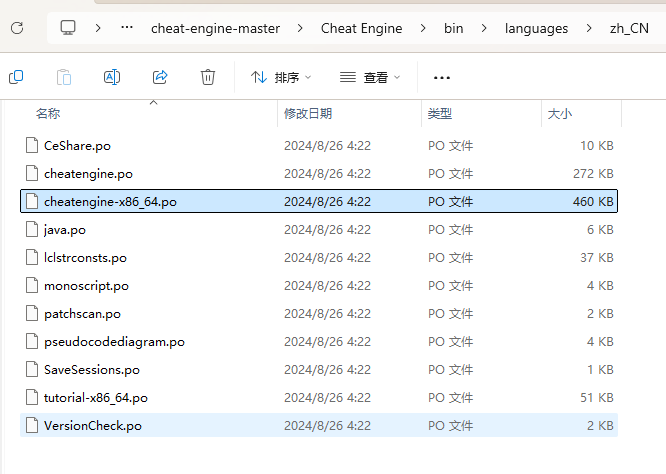Screen dimensions: 666x474
Task: Click the 460 KB size cell
Action: tap(593, 201)
